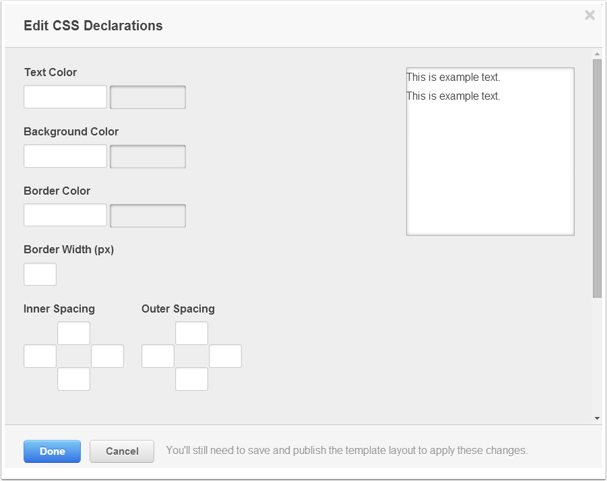Open the Text Color swatch picker
Viewport: 607px width, 481px height.
pyautogui.click(x=148, y=97)
